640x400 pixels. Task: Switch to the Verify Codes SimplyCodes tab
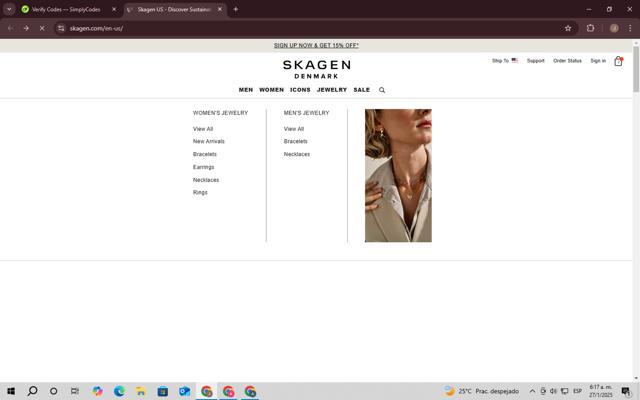65,9
